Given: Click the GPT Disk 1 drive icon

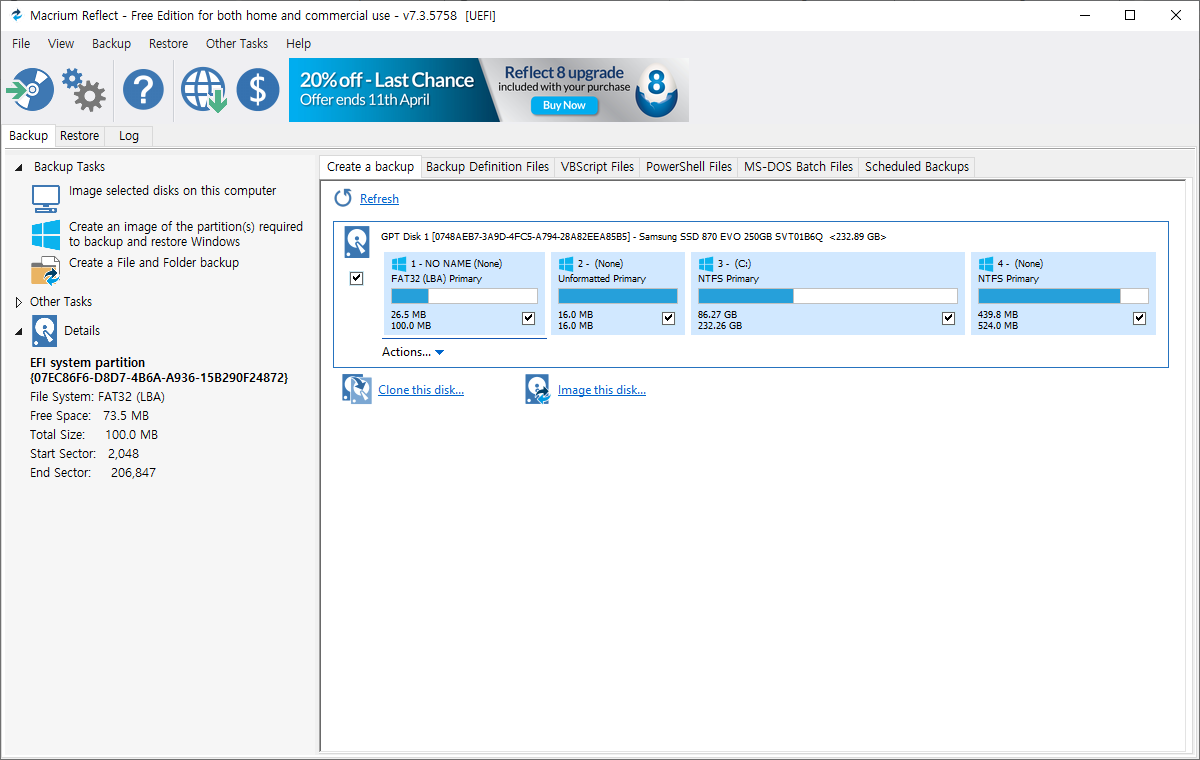Looking at the screenshot, I should pos(357,242).
